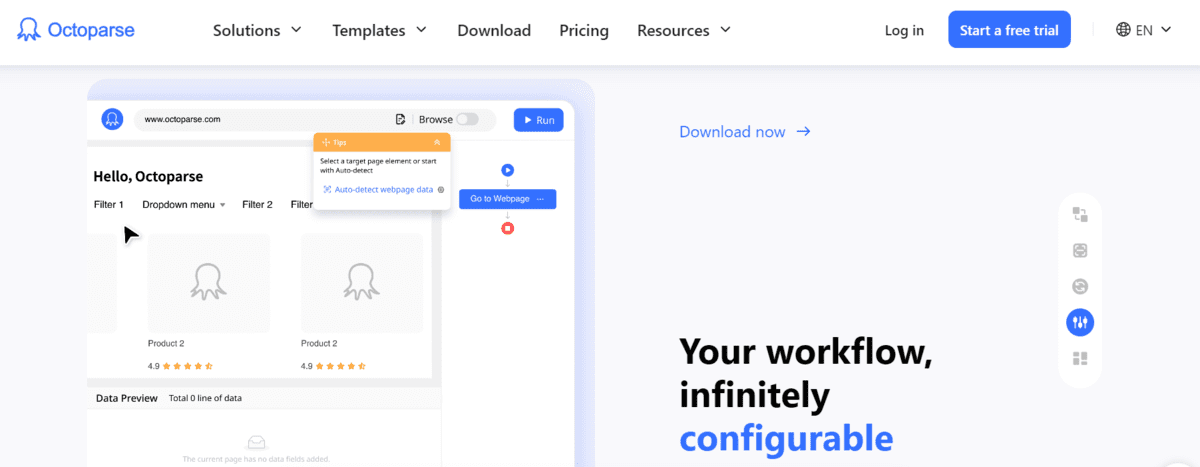Click the Log in link
The image size is (1200, 467).
904,30
